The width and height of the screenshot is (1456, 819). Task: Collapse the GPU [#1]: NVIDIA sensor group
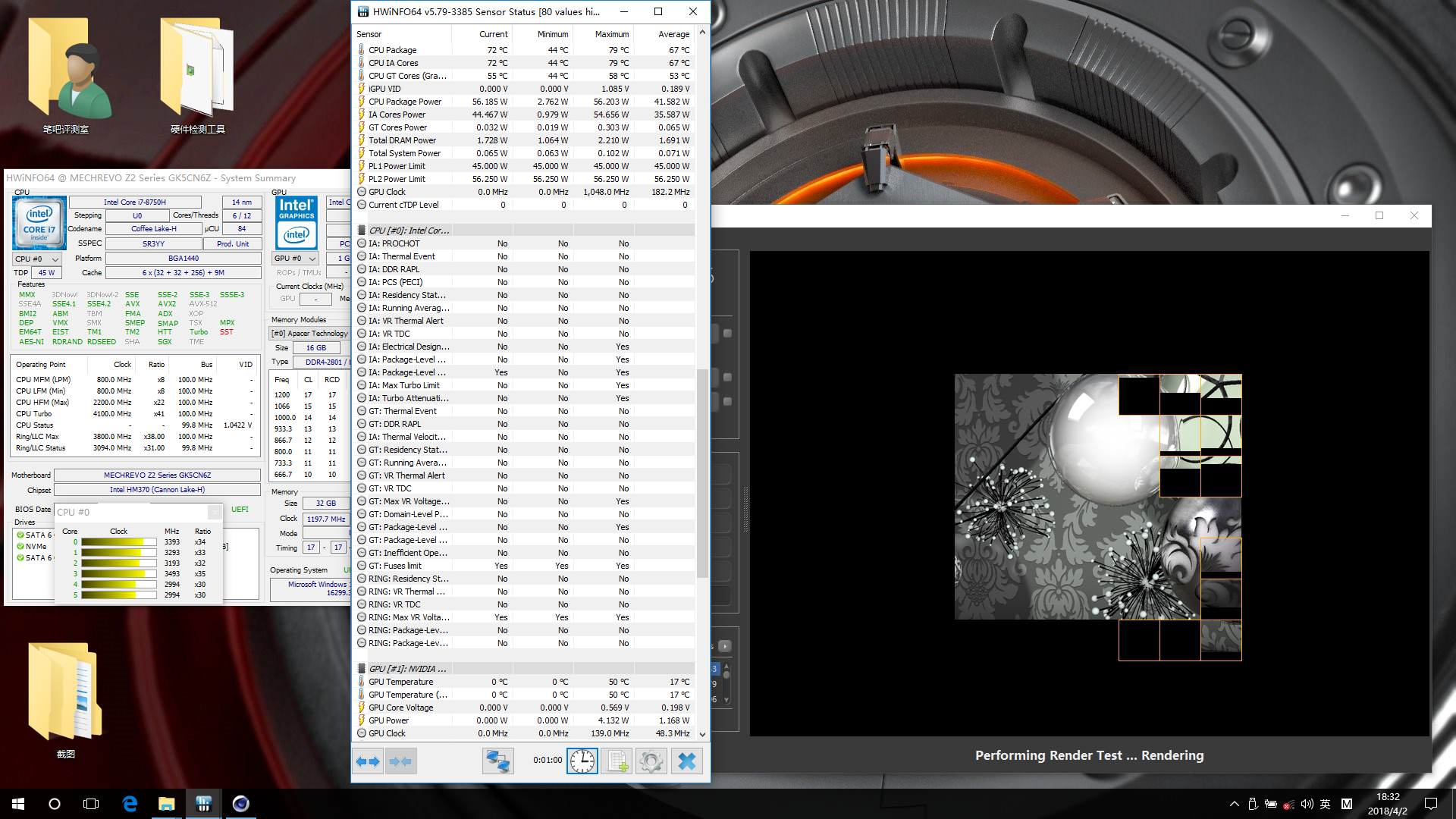[x=362, y=669]
